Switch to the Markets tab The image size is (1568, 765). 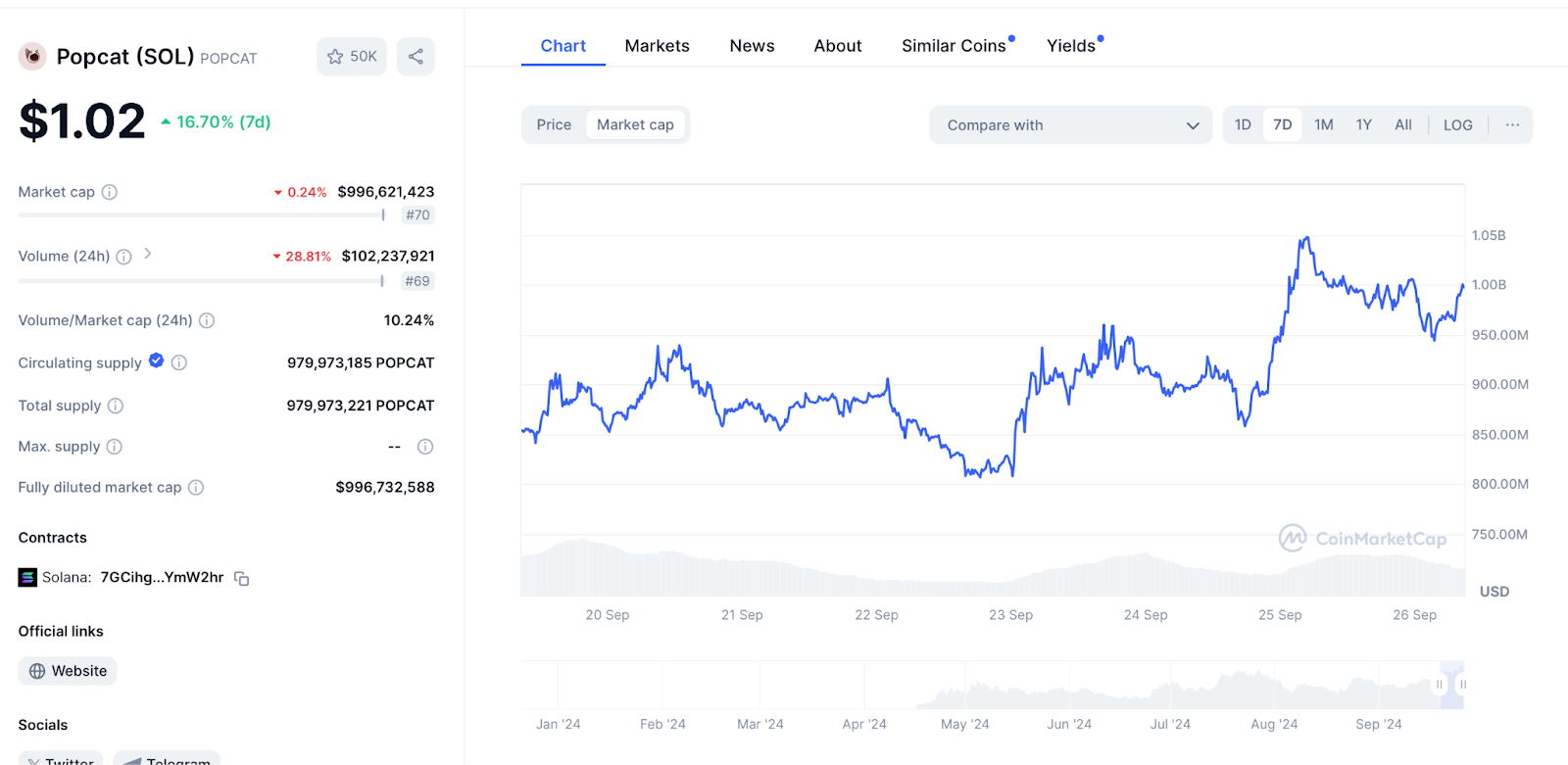[x=658, y=46]
